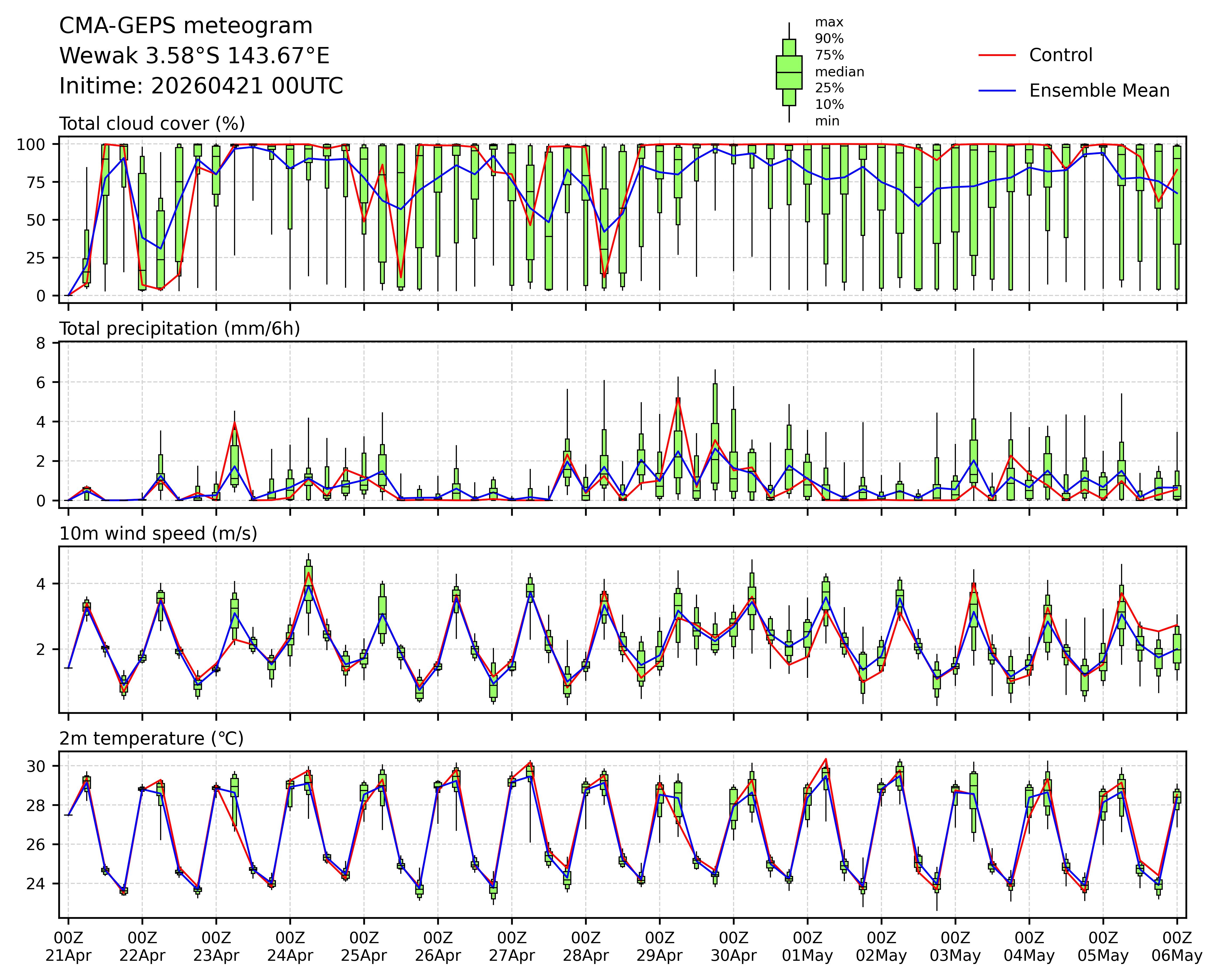Click the '00Z 24Apr' x-axis label

(290, 947)
